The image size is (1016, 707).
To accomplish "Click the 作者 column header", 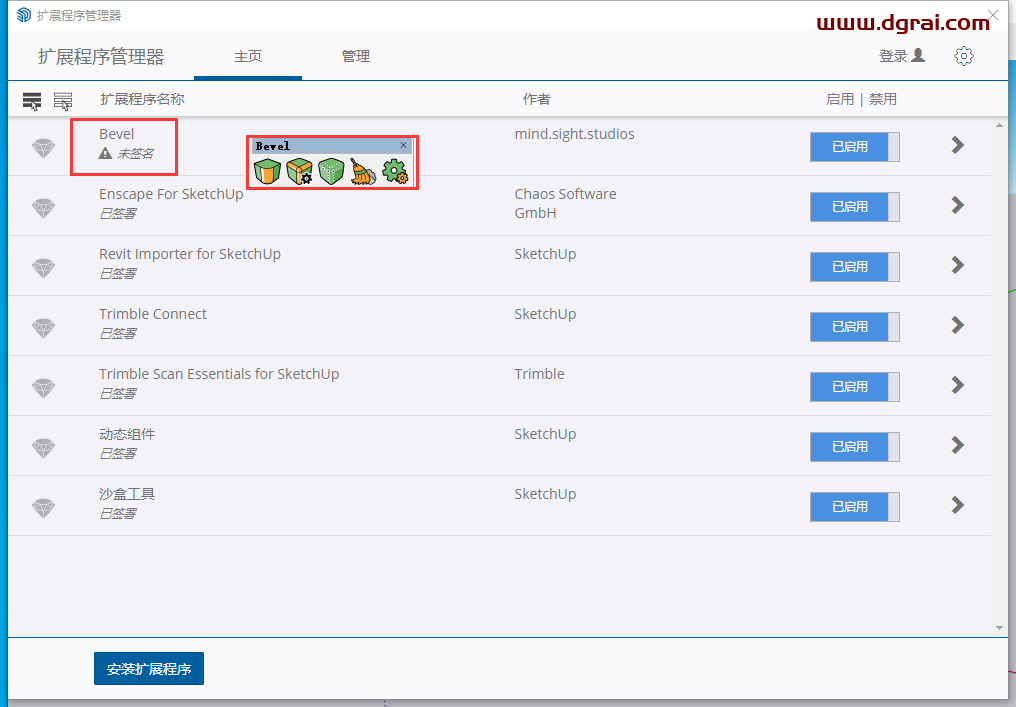I will [x=537, y=99].
